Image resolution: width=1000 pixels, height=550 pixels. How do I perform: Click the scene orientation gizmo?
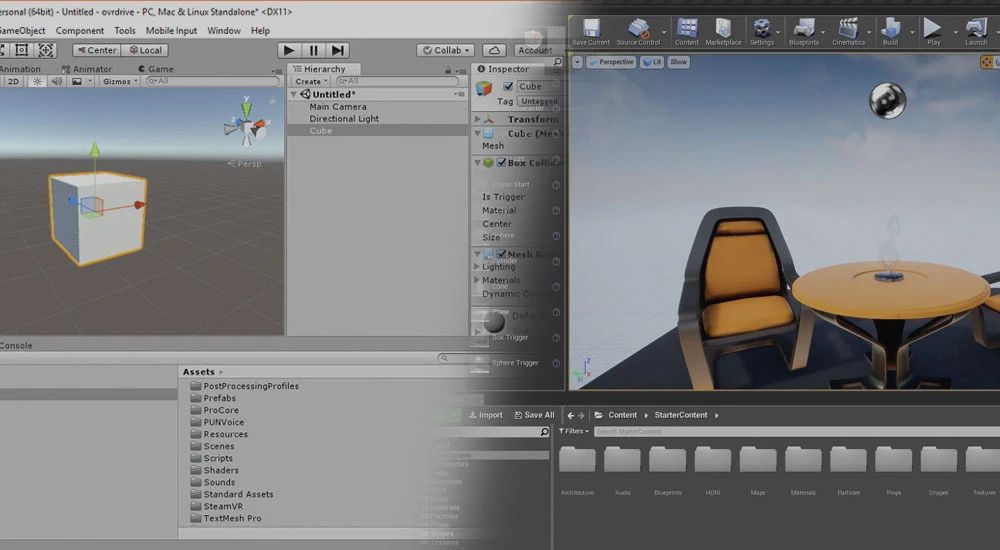(247, 124)
